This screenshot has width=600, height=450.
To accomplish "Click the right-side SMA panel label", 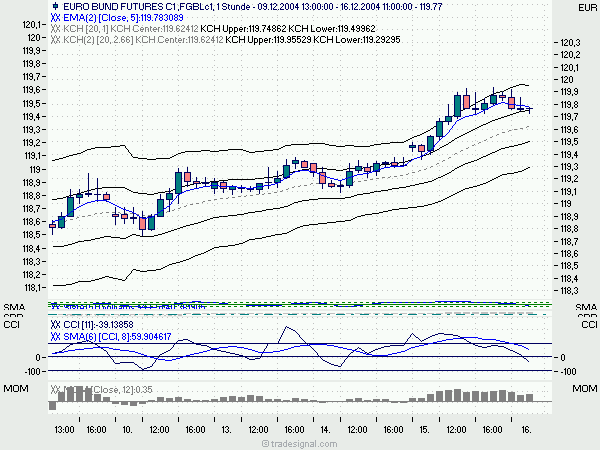I will coord(586,307).
